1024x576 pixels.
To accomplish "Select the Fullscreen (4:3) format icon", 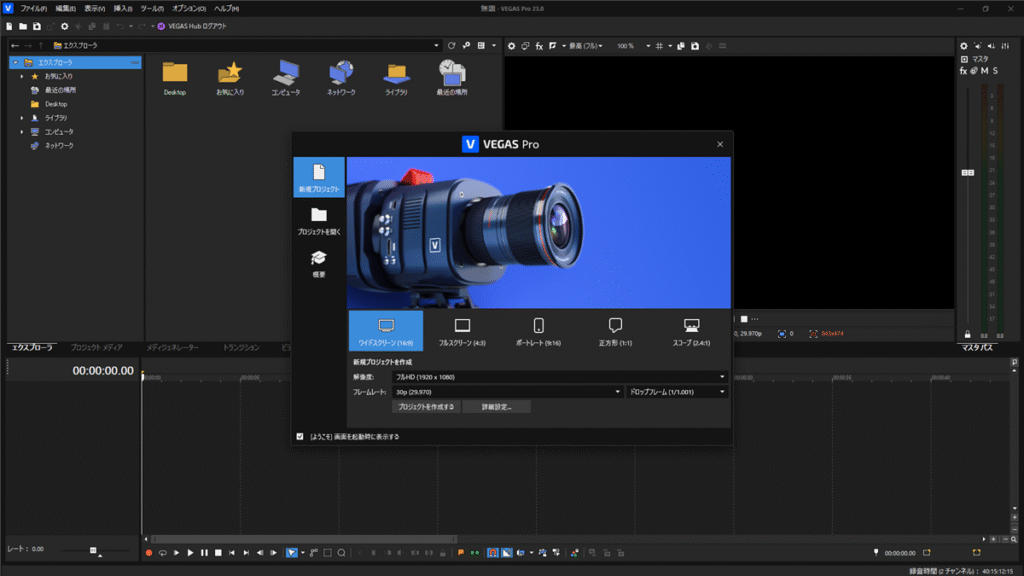I will pos(462,326).
